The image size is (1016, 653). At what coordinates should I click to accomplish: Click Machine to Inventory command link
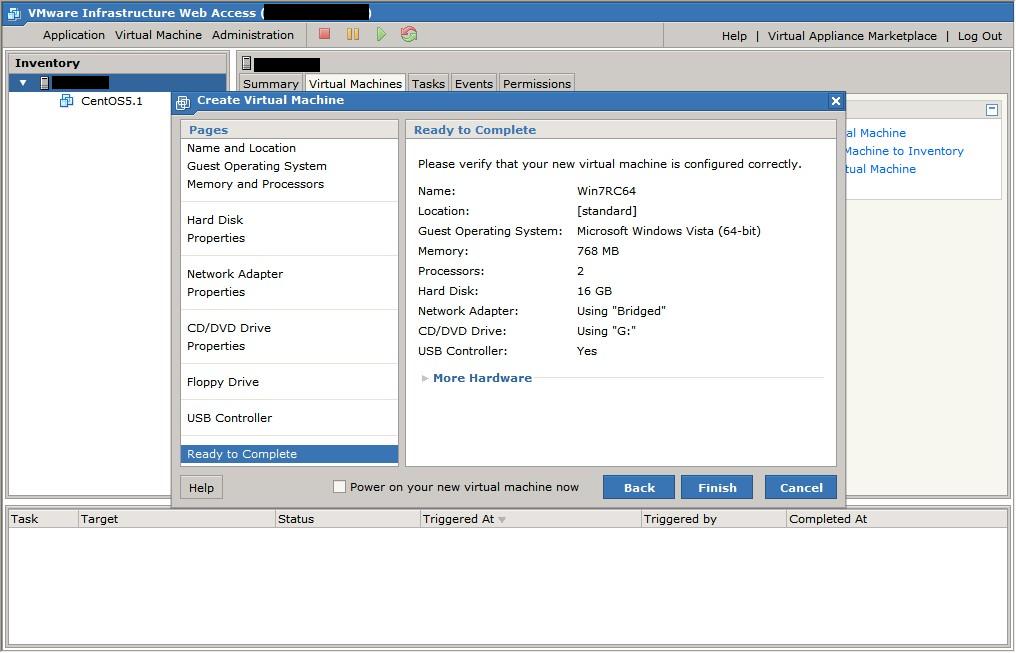point(904,151)
